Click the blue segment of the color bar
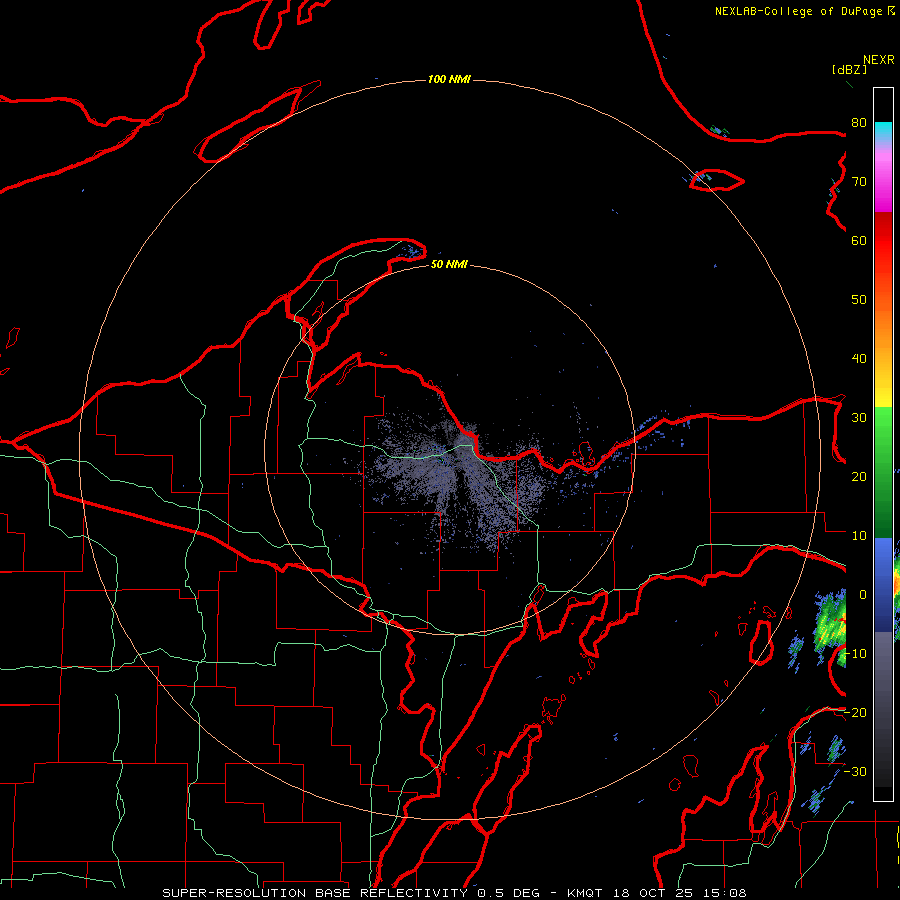This screenshot has width=900, height=900. click(883, 584)
